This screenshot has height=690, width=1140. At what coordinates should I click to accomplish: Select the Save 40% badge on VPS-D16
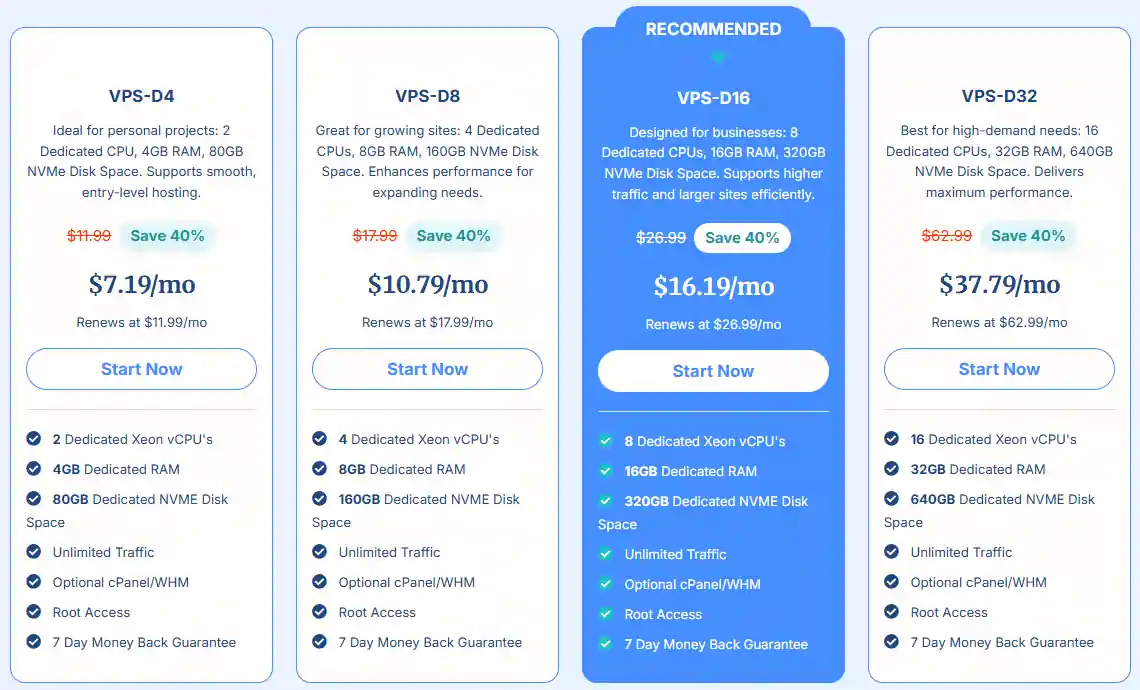(x=742, y=237)
